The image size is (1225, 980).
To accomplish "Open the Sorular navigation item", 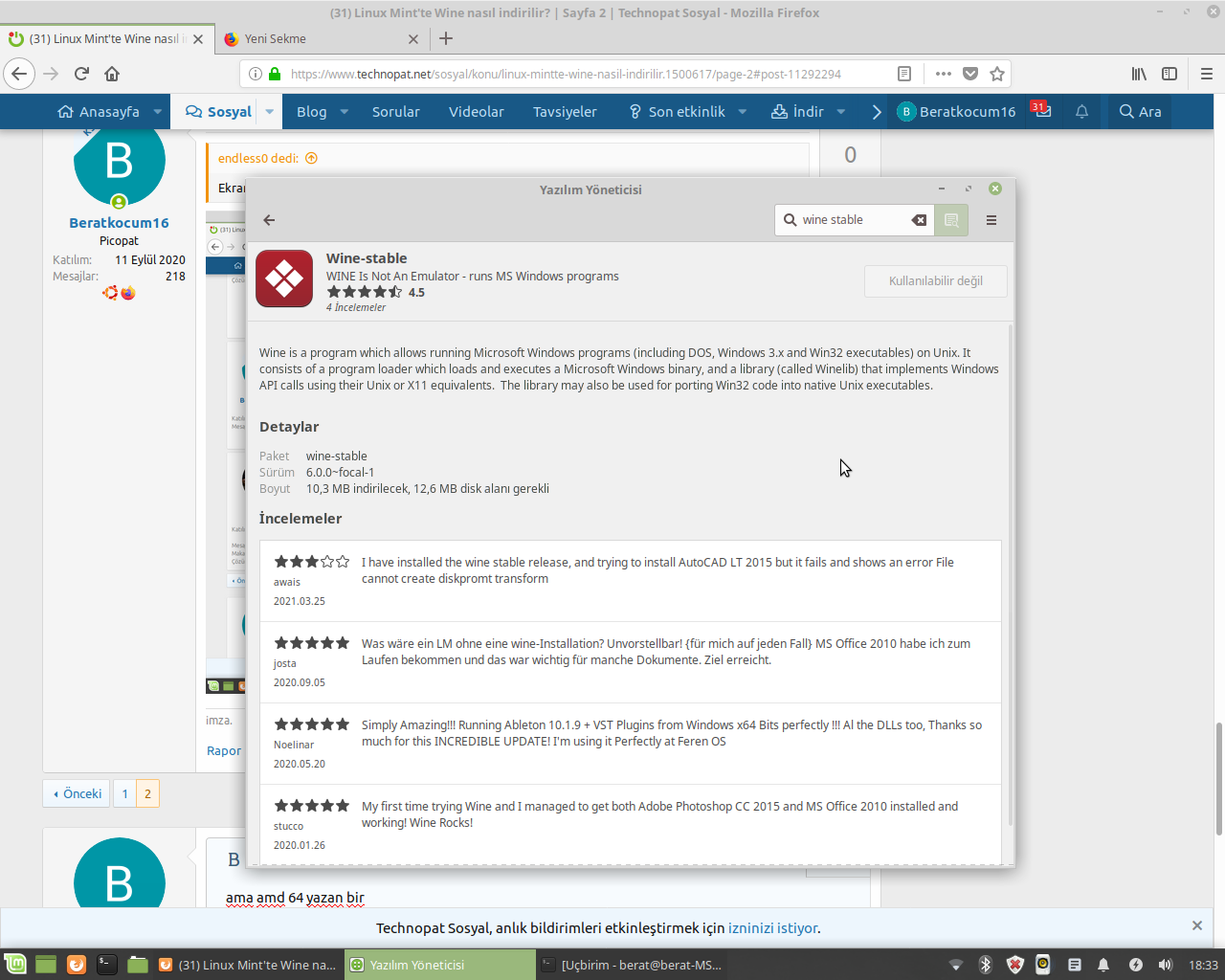I will [396, 112].
